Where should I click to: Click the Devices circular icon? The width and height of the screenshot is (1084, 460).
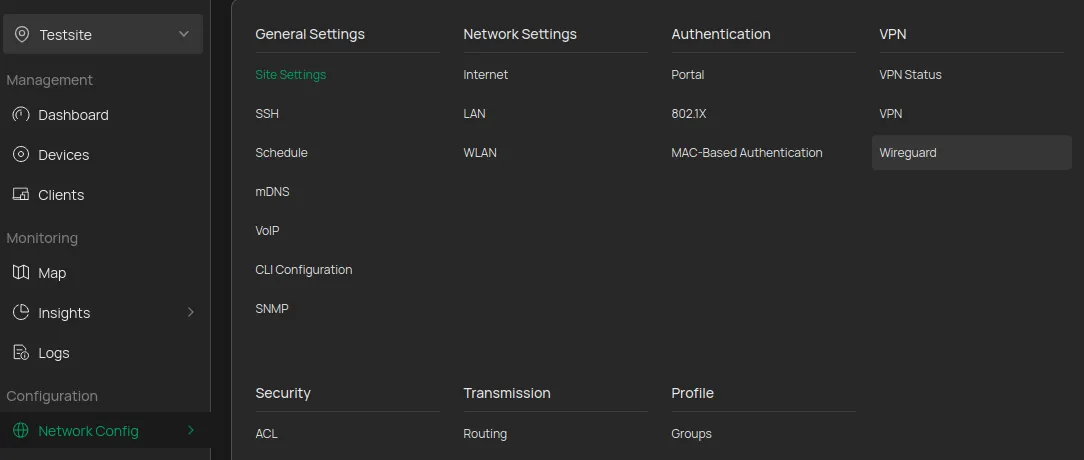pyautogui.click(x=21, y=155)
